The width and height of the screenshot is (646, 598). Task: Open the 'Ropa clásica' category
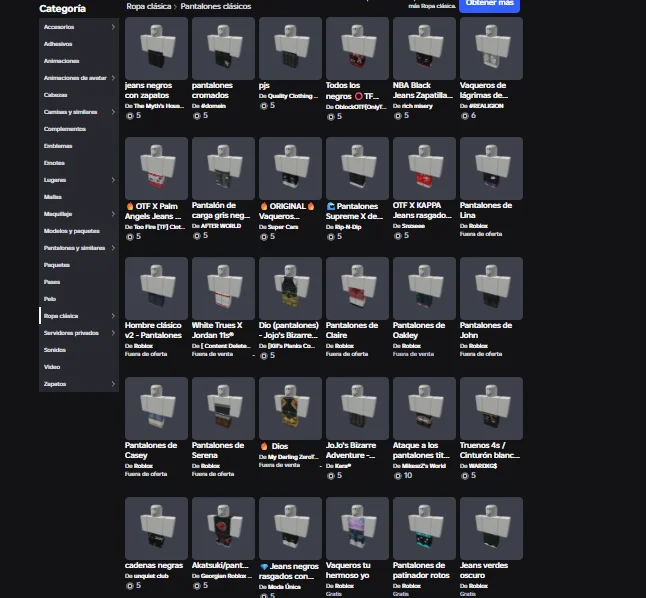tap(62, 315)
